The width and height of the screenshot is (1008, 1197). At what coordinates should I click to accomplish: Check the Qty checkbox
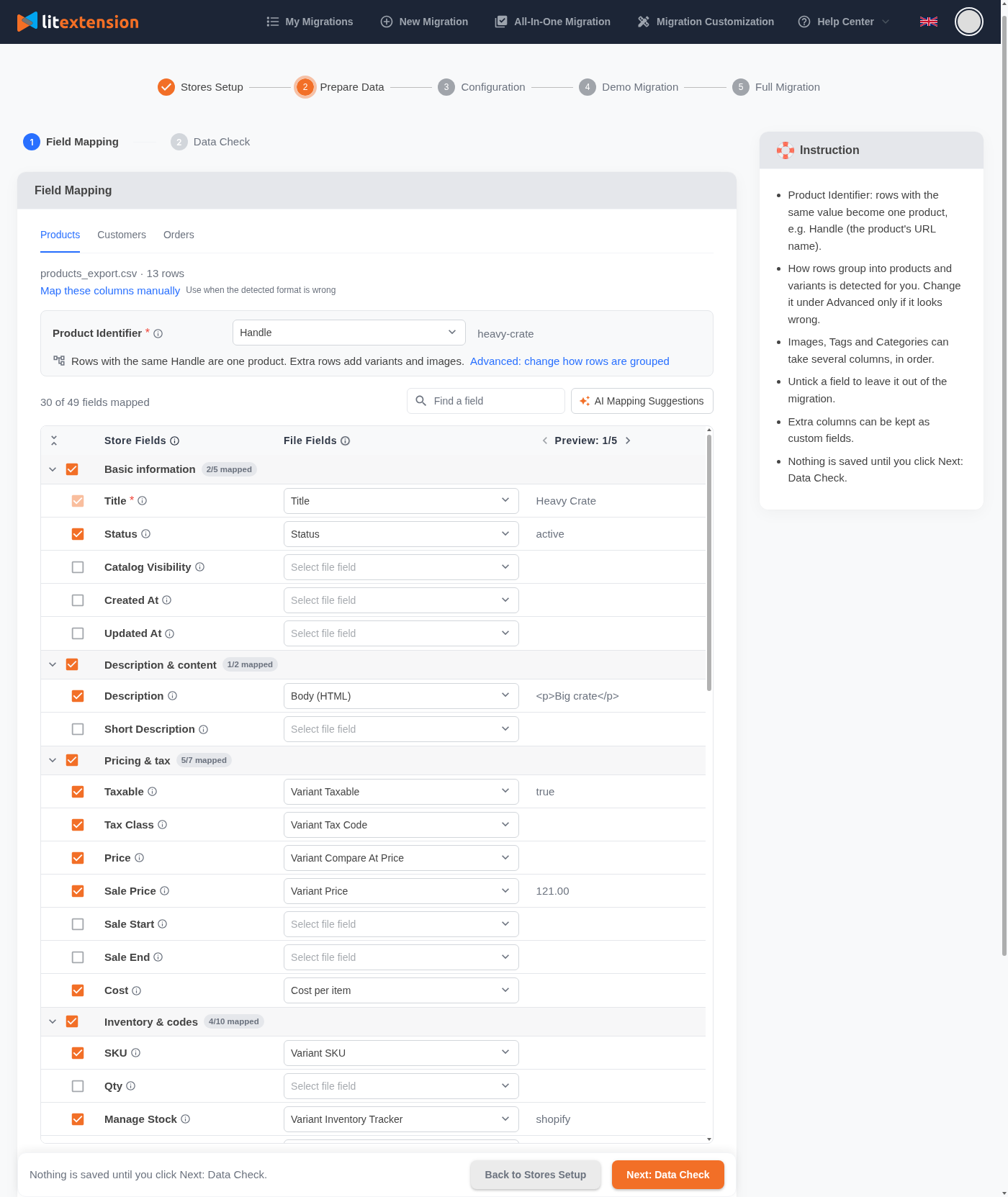pyautogui.click(x=78, y=1086)
